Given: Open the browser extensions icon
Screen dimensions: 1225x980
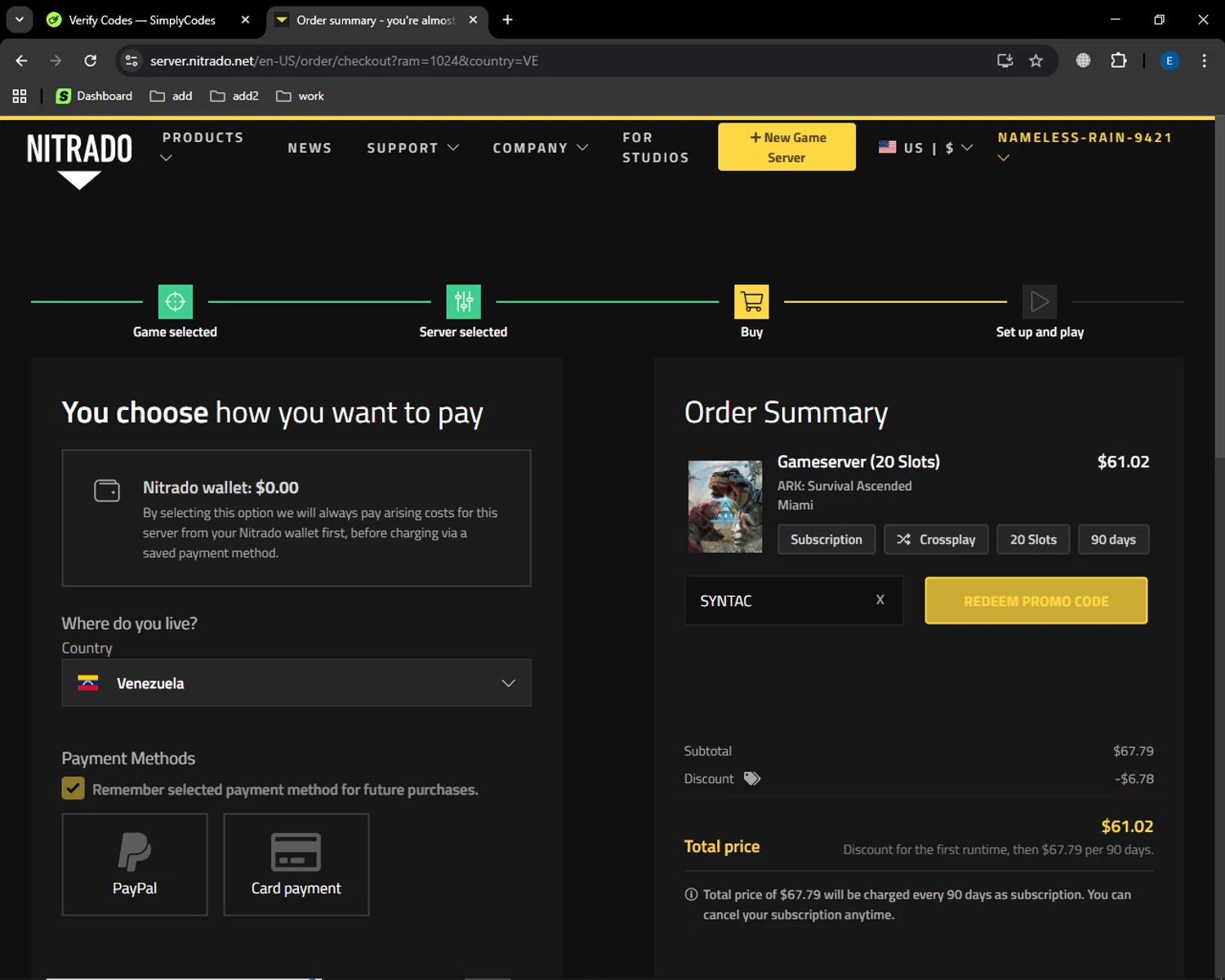Looking at the screenshot, I should pyautogui.click(x=1118, y=60).
